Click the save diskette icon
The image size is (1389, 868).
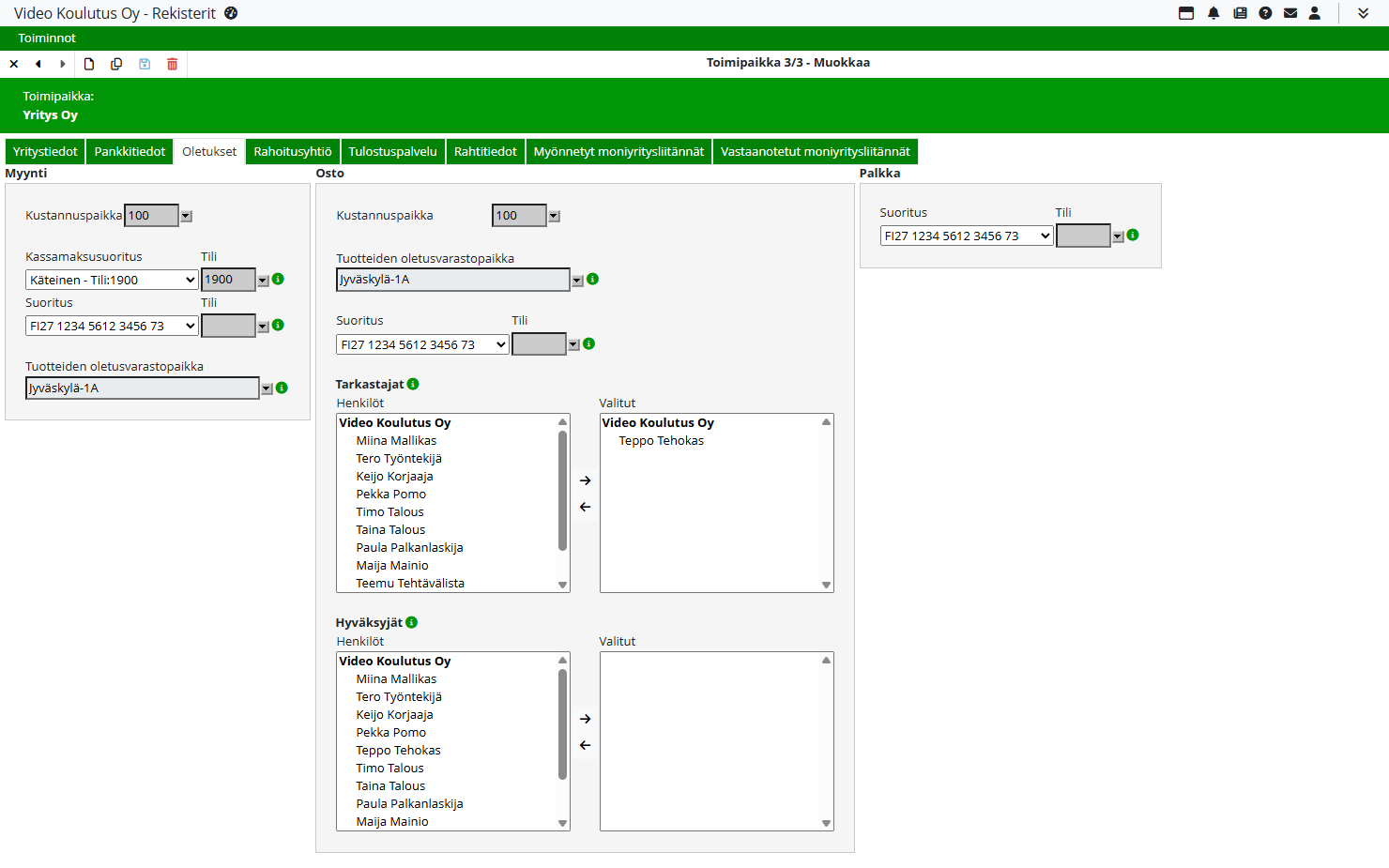tap(145, 64)
